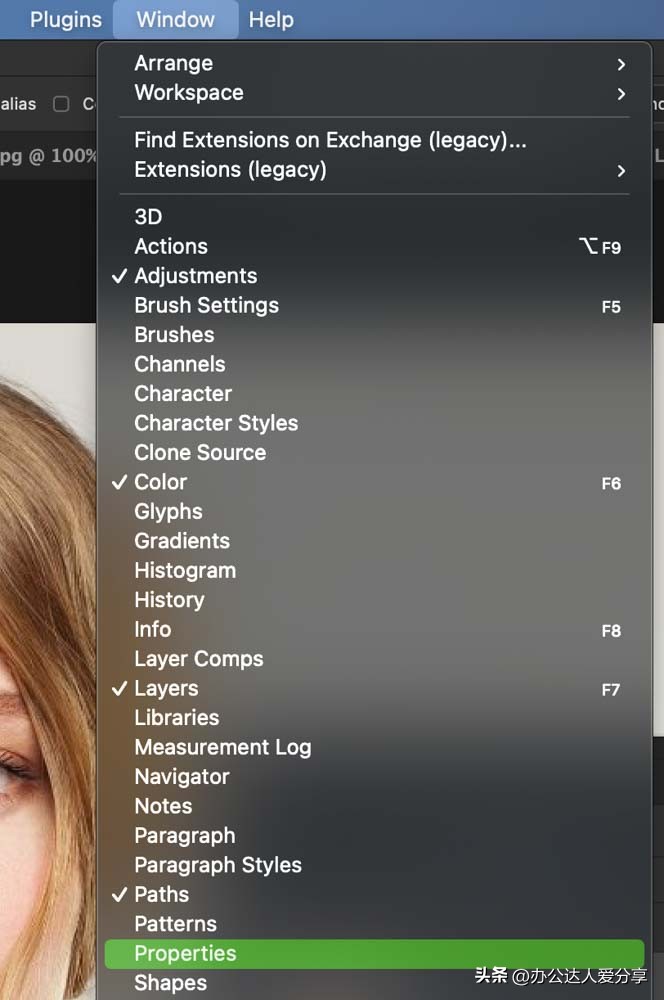Open the Character panel
This screenshot has width=664, height=1000.
tap(374, 393)
